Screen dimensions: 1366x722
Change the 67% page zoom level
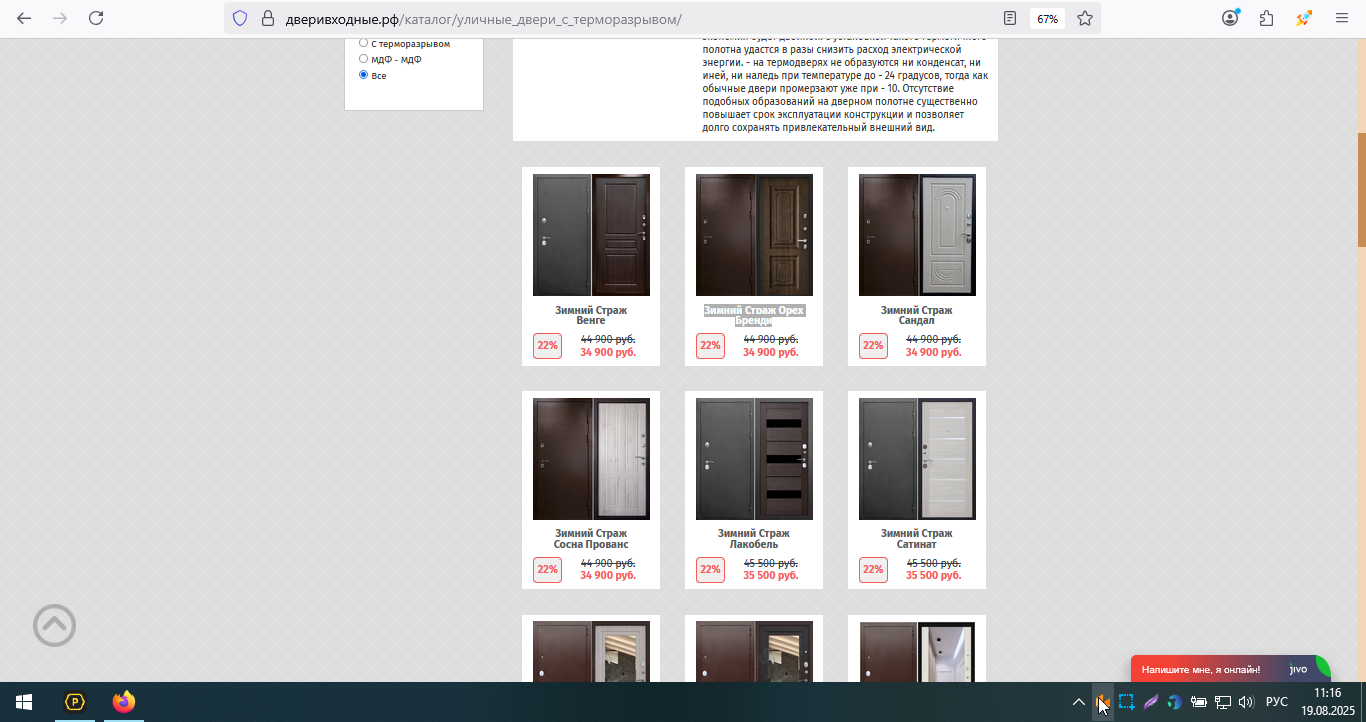pyautogui.click(x=1047, y=18)
